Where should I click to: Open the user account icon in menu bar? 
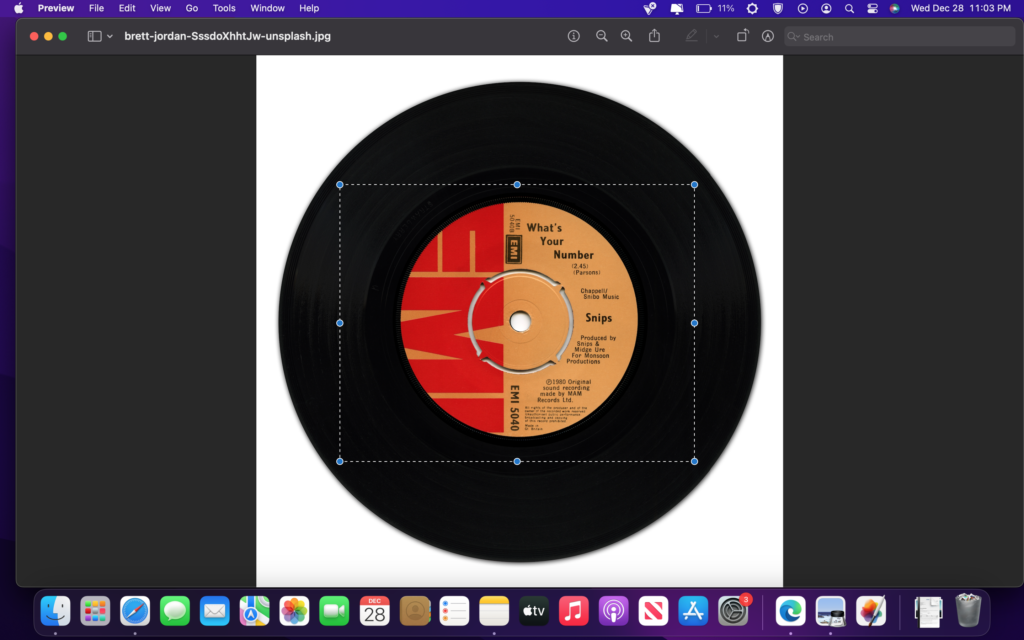(826, 8)
